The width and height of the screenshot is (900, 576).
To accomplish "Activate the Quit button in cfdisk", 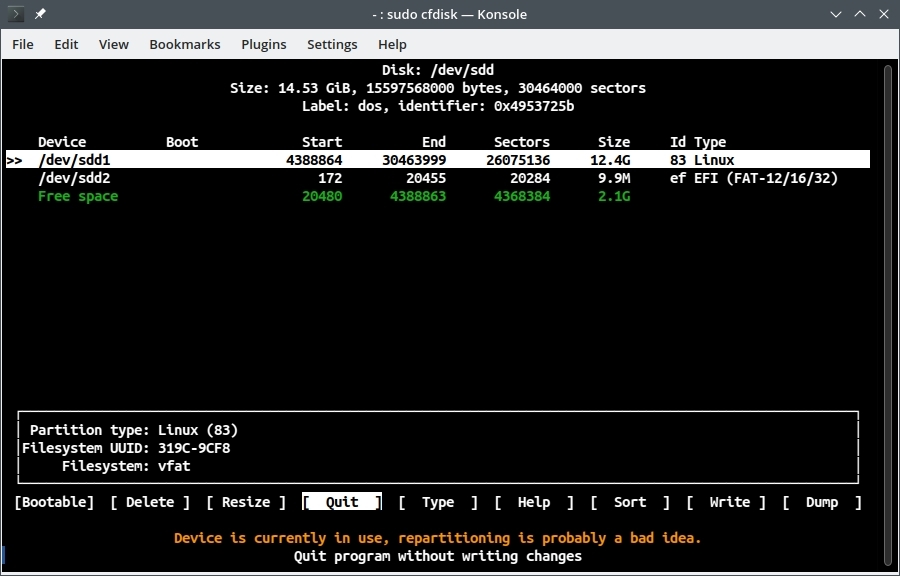I will [341, 501].
